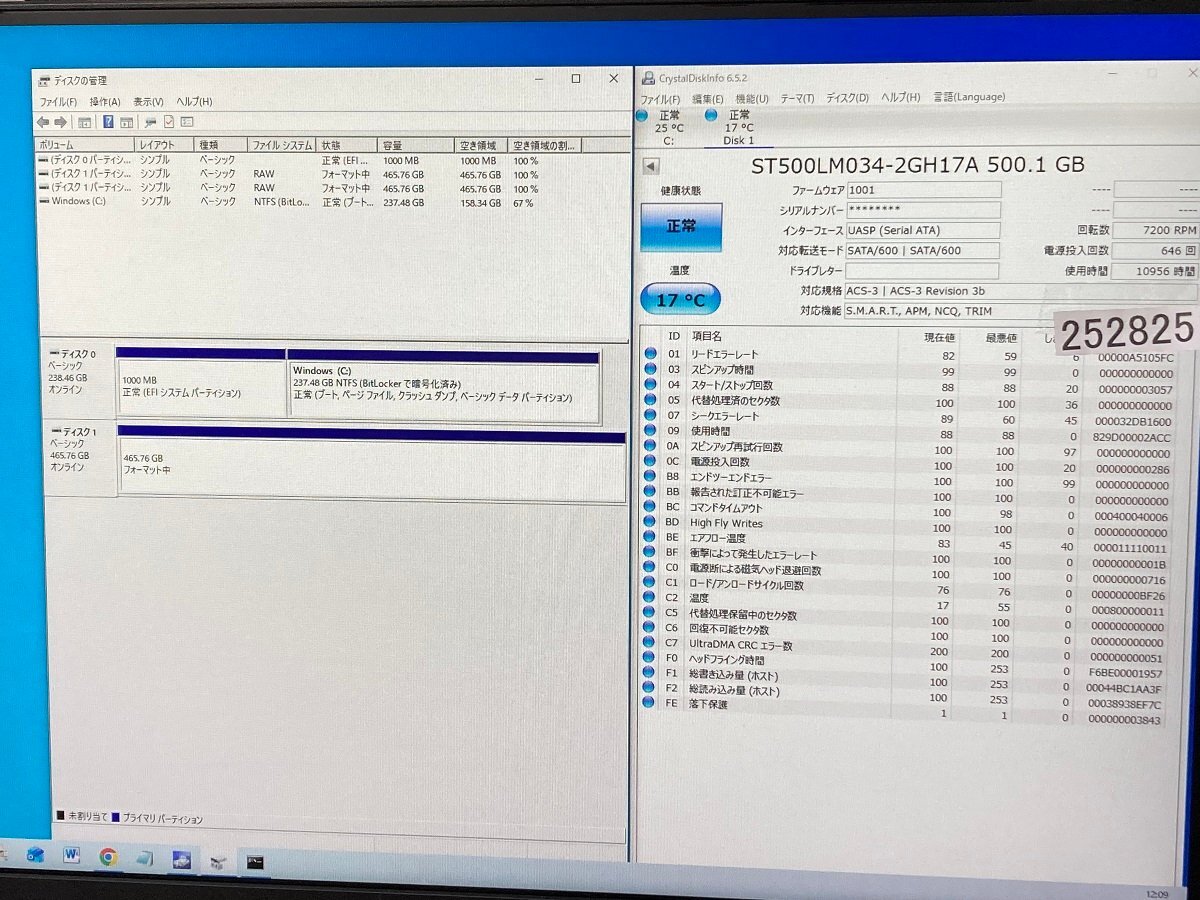The height and width of the screenshot is (900, 1200).
Task: Click the blue Outlook-style taskbar icon
Action: [36, 855]
